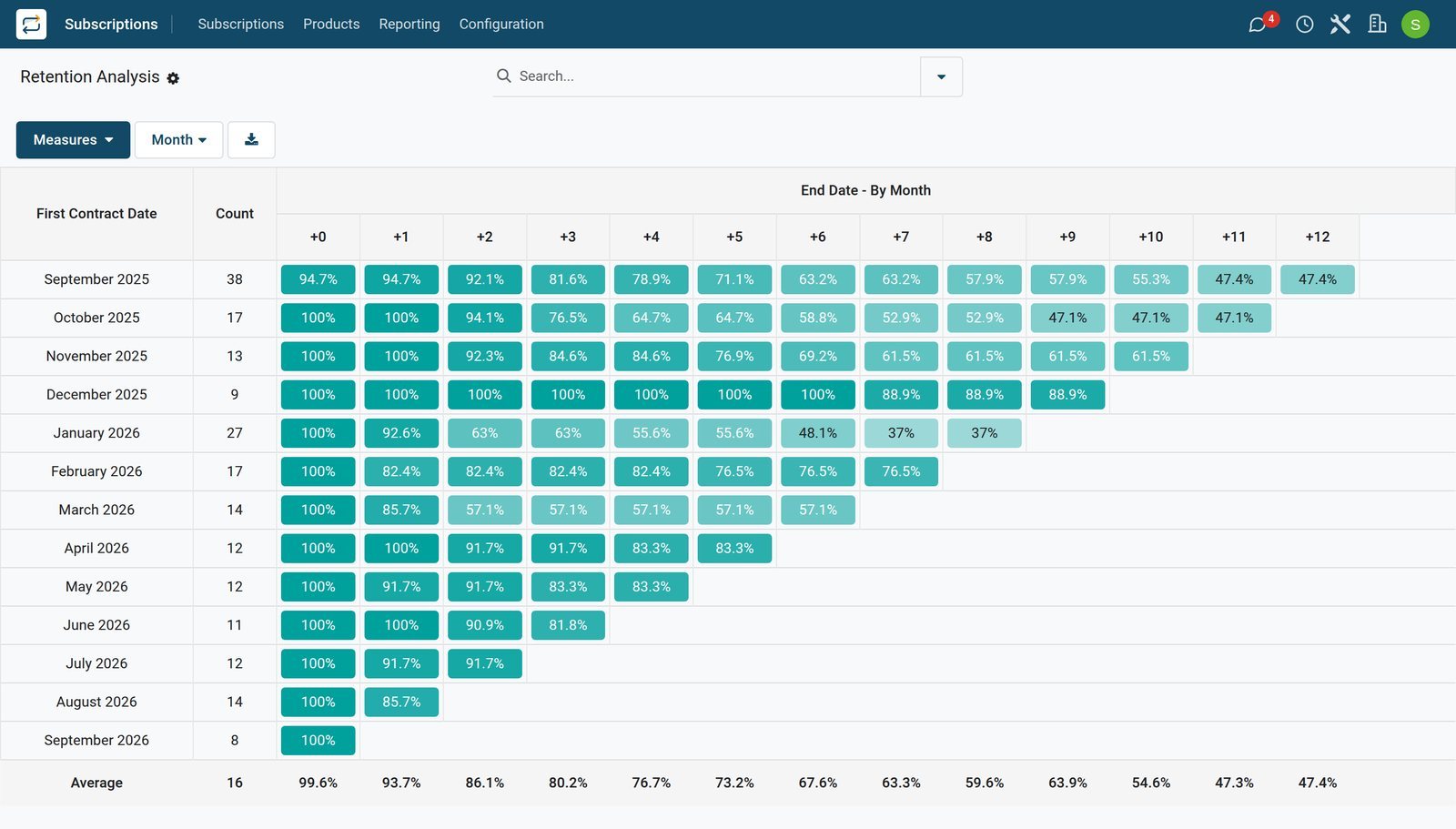Open the Configuration menu
Image resolution: width=1456 pixels, height=829 pixels.
coord(501,24)
